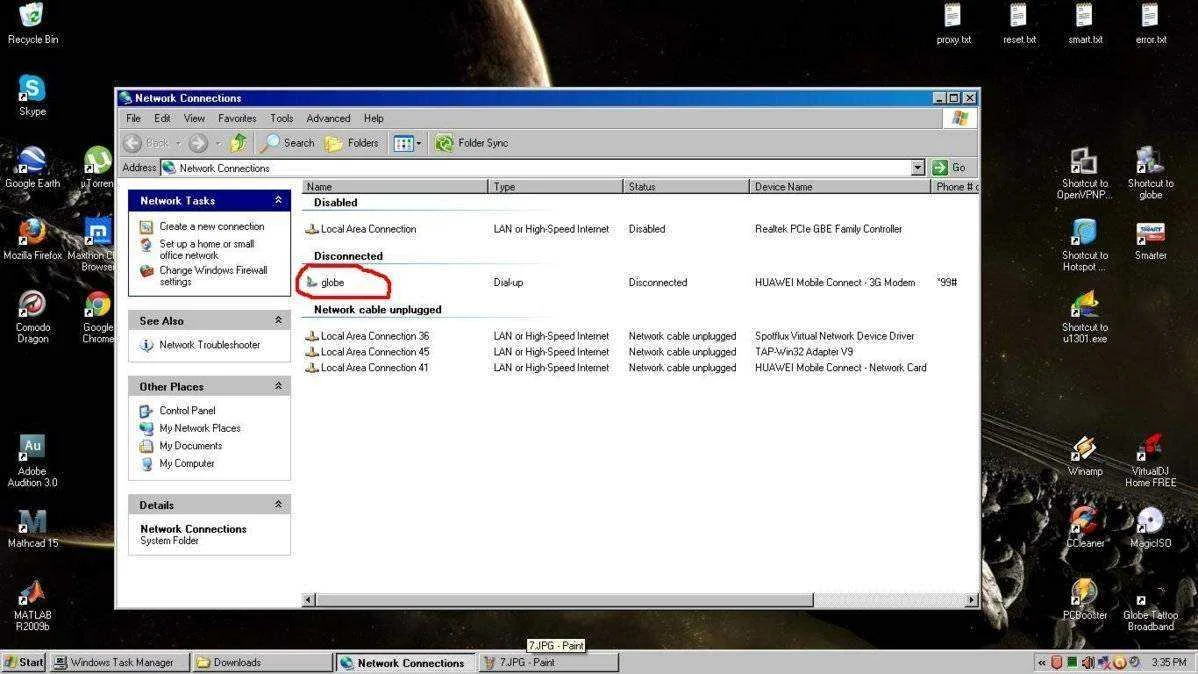Collapse the Details panel
The height and width of the screenshot is (674, 1198).
coord(278,504)
